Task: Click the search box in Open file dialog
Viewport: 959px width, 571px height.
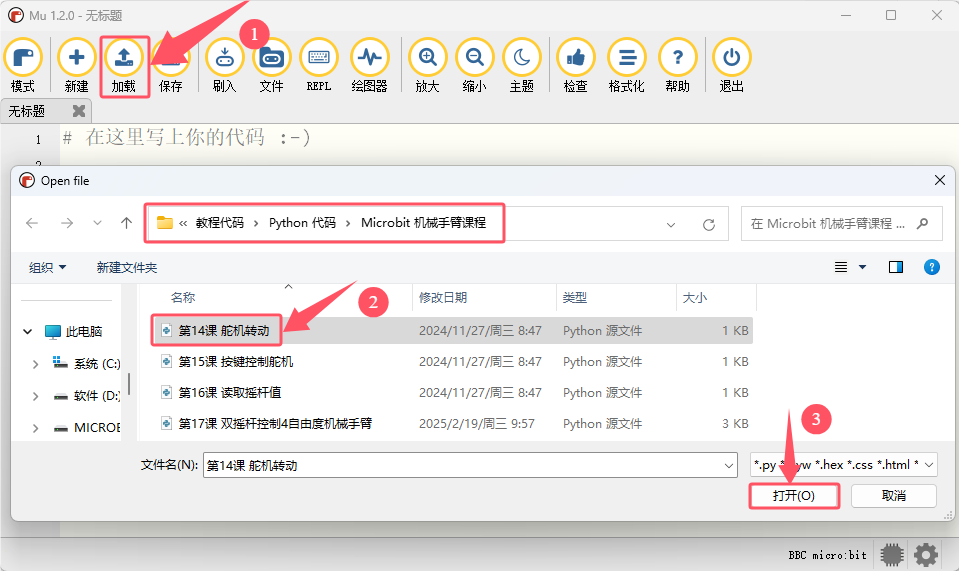Action: pyautogui.click(x=841, y=224)
